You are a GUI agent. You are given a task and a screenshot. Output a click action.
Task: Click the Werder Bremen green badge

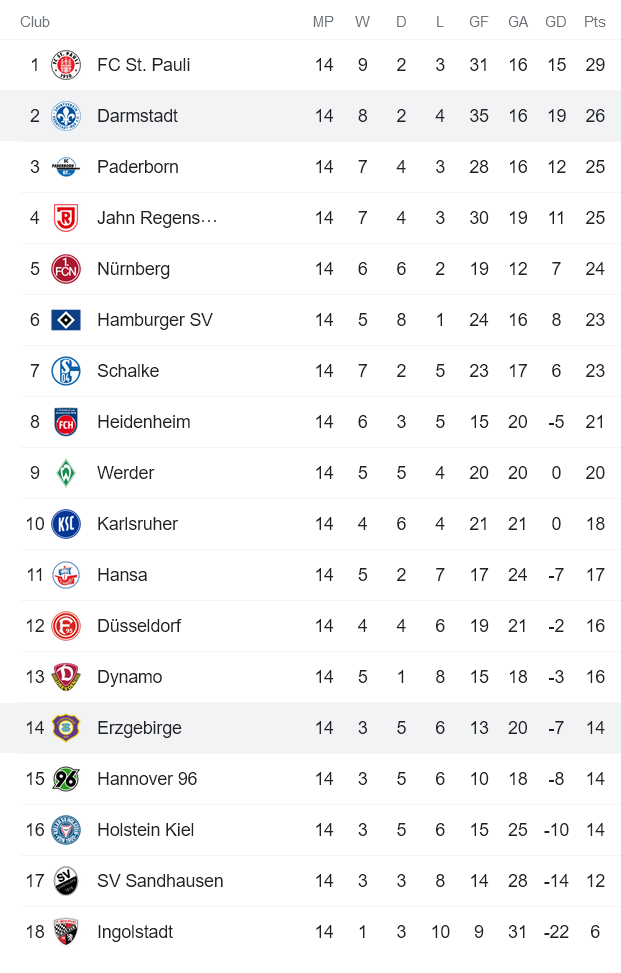coord(65,473)
